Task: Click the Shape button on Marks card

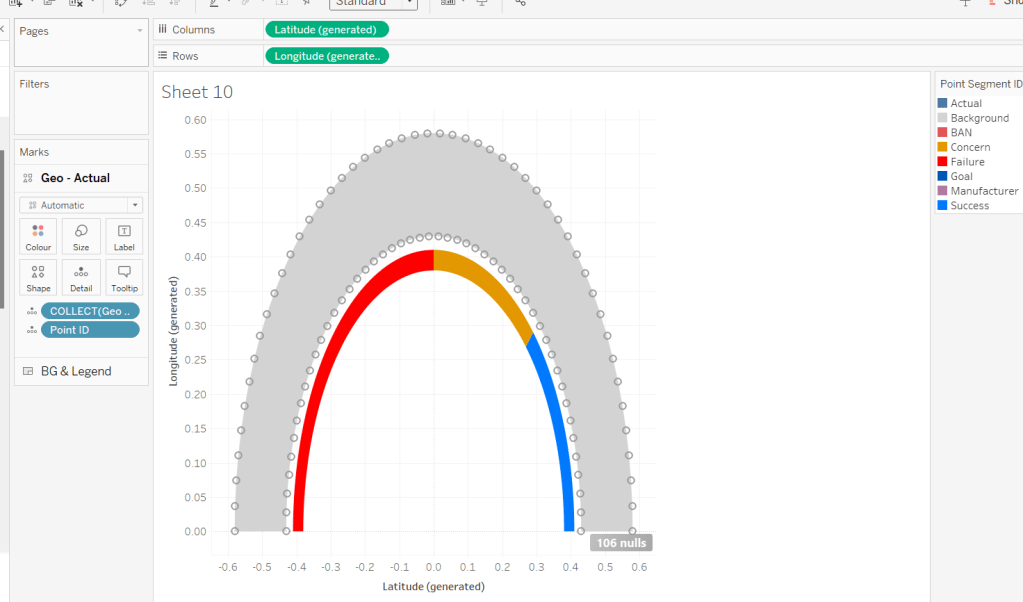Action: pyautogui.click(x=38, y=278)
